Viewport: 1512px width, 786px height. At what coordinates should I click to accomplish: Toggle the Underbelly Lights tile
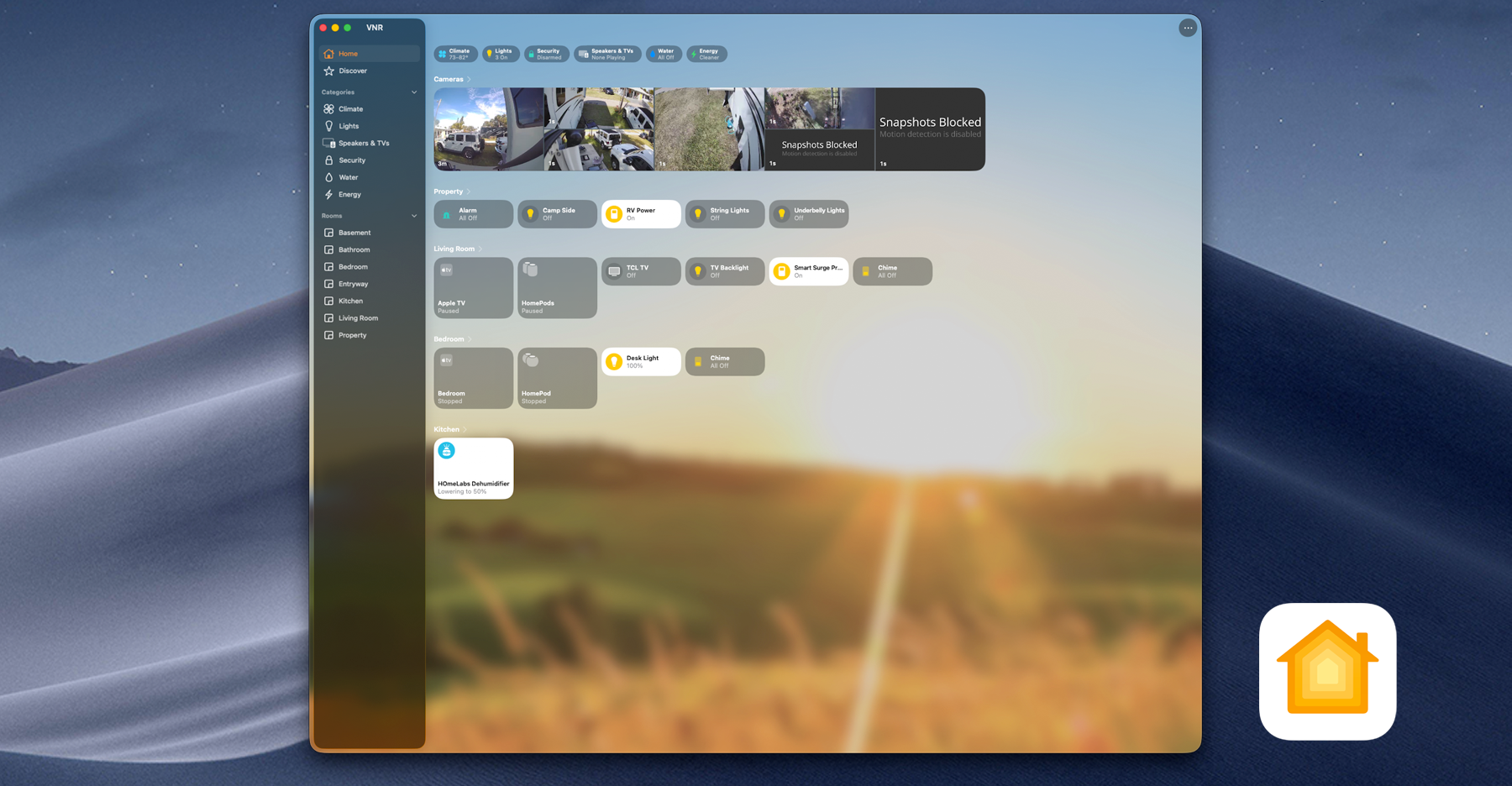pos(809,214)
